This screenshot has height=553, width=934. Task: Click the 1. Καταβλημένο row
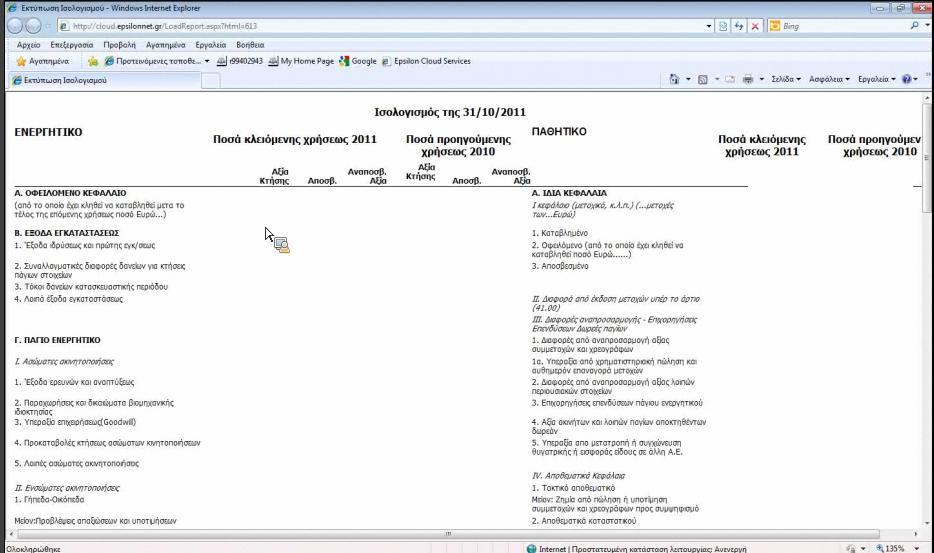[559, 233]
